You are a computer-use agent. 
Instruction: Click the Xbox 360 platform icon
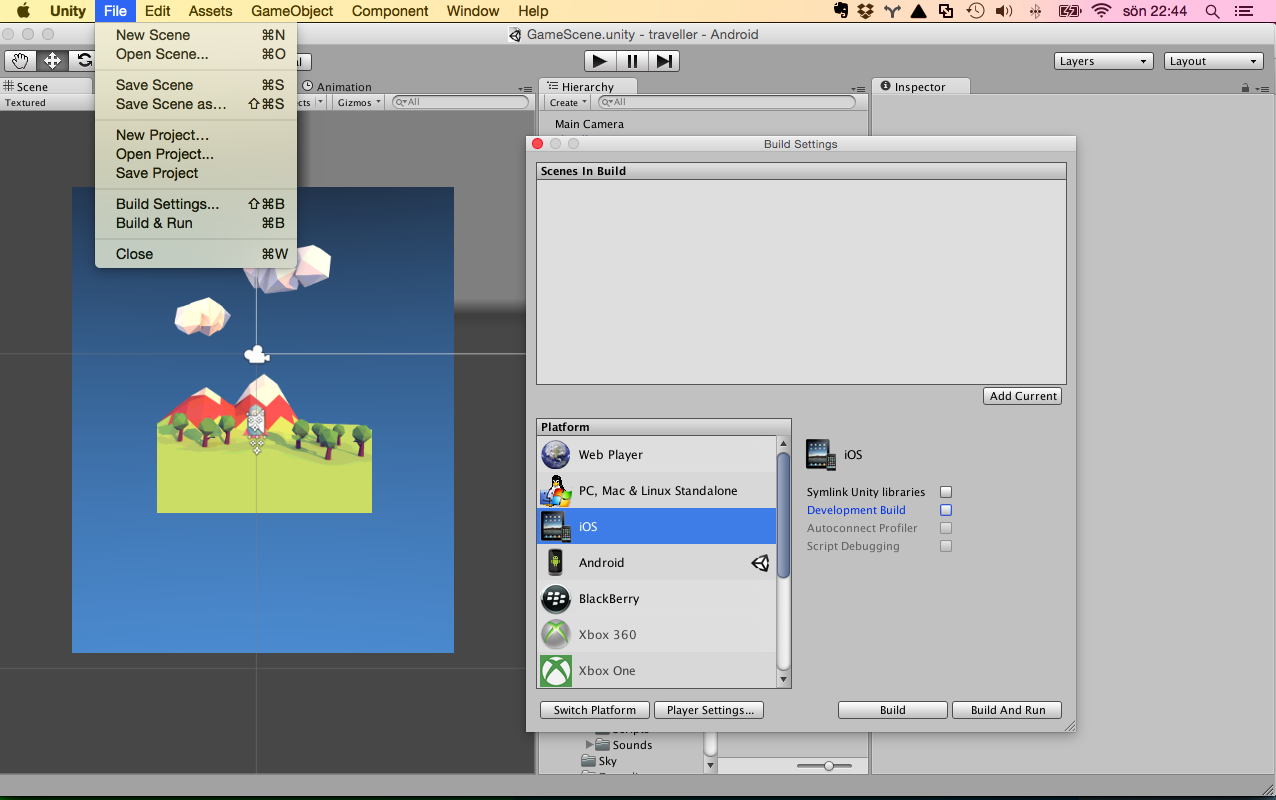click(556, 635)
